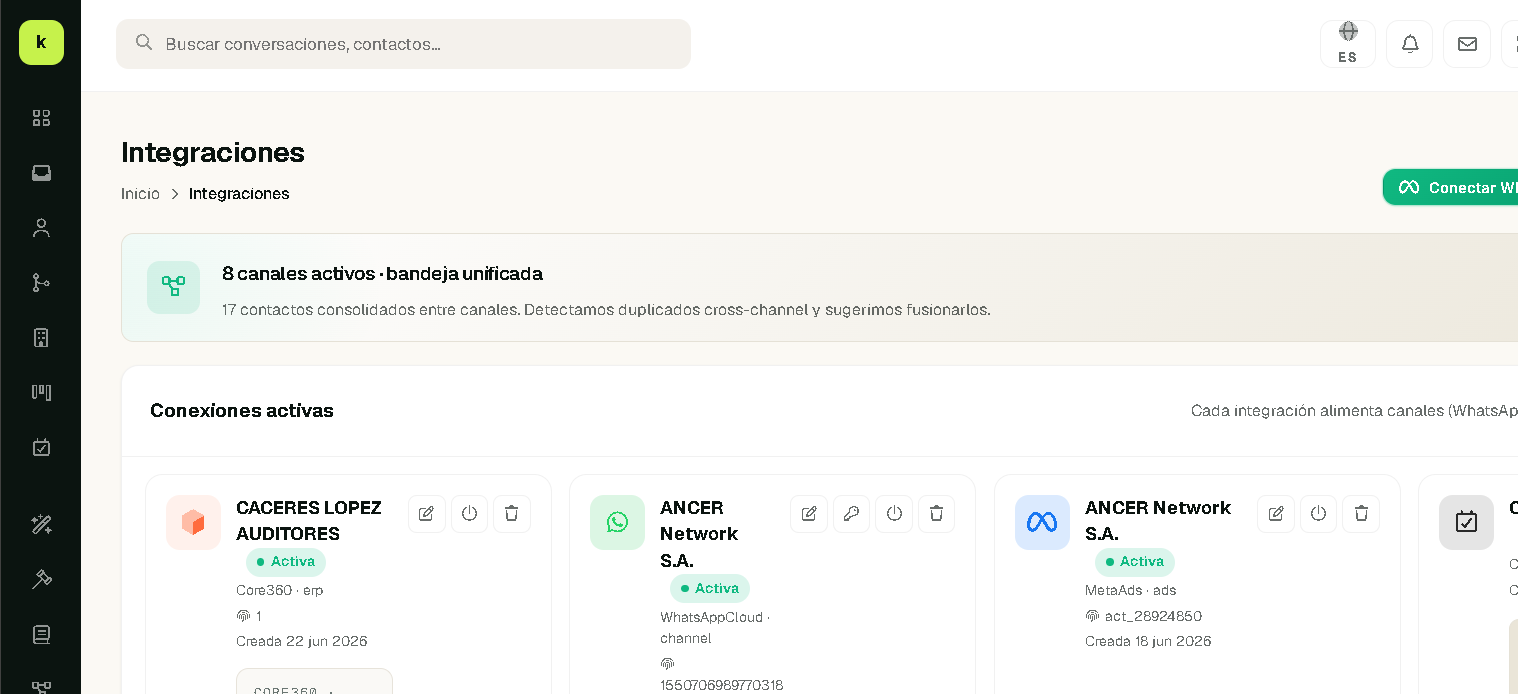Click the 'WhatsAppCloud · channel' label
The width and height of the screenshot is (1518, 694).
[x=715, y=628]
